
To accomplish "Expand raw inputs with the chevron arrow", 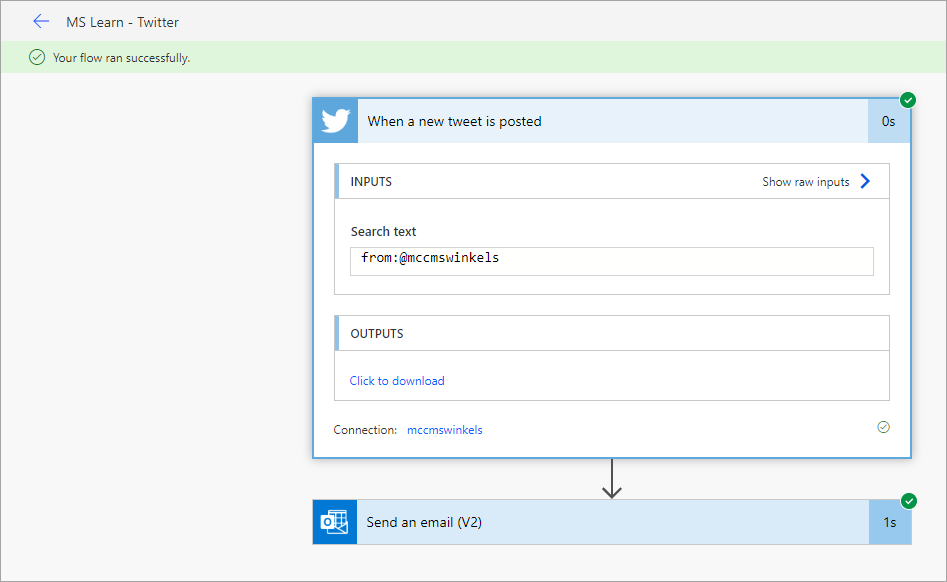I will coord(865,181).
